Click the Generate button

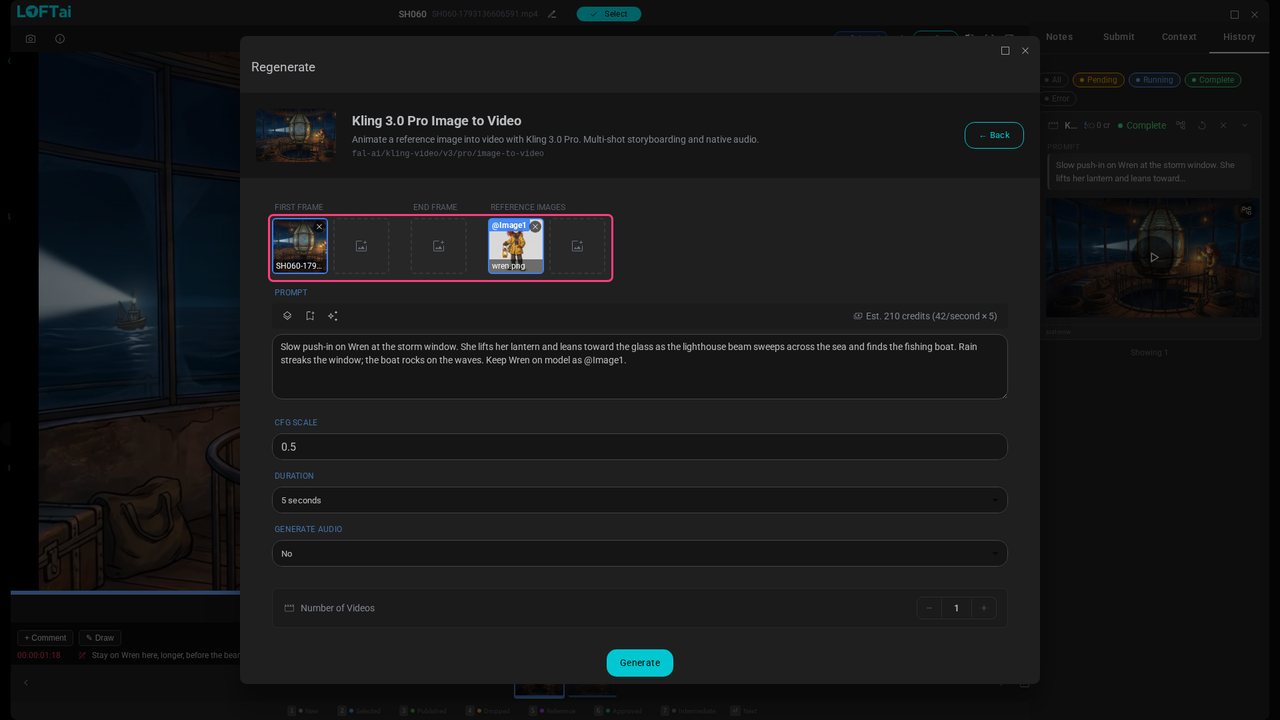[x=640, y=663]
